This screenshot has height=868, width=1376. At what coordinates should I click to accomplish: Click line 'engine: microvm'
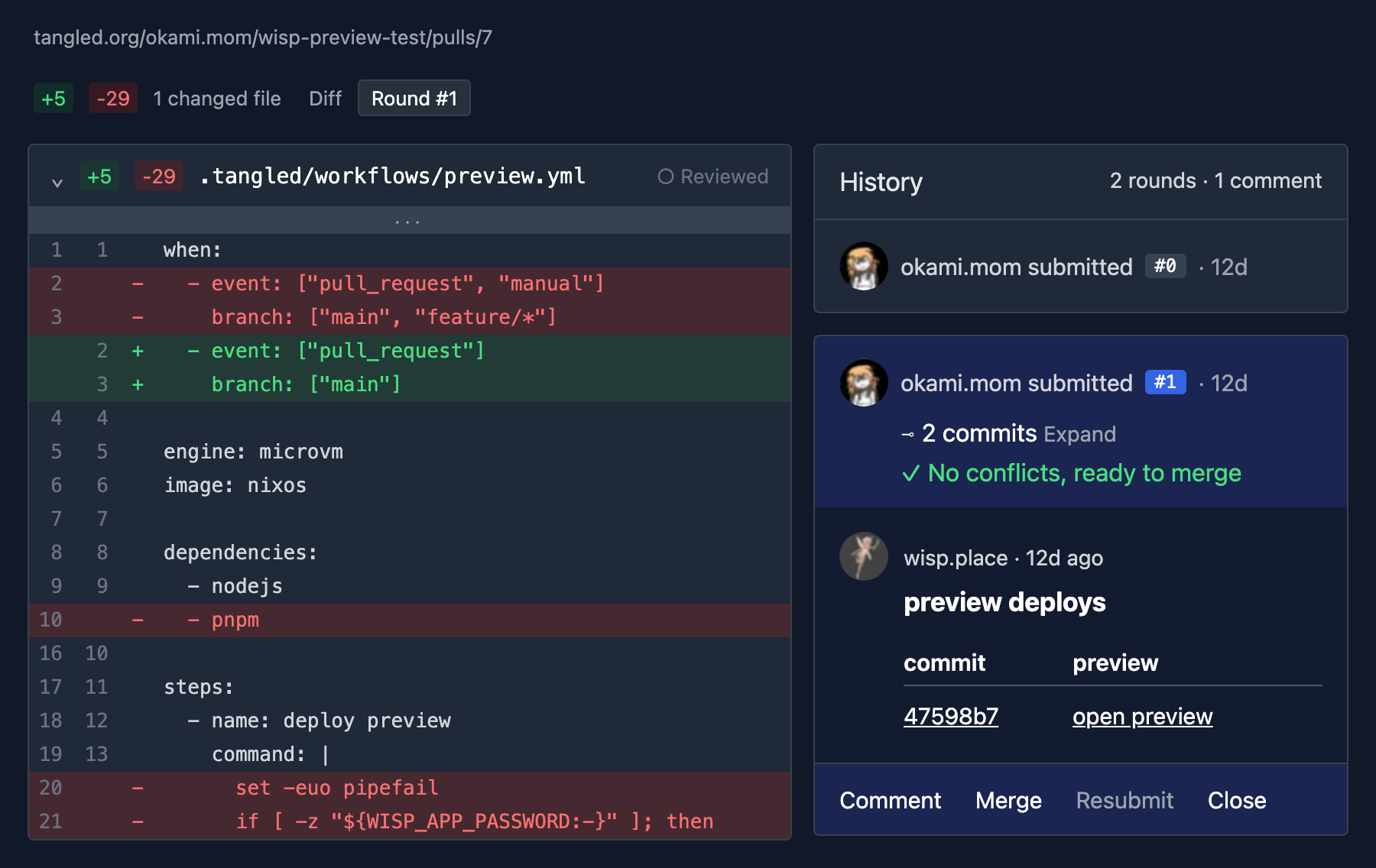409,452
